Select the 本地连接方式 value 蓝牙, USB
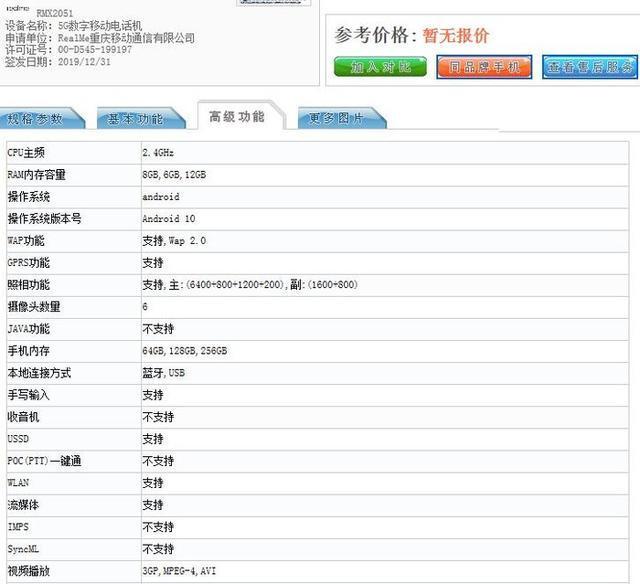The height and width of the screenshot is (584, 640). (x=162, y=373)
